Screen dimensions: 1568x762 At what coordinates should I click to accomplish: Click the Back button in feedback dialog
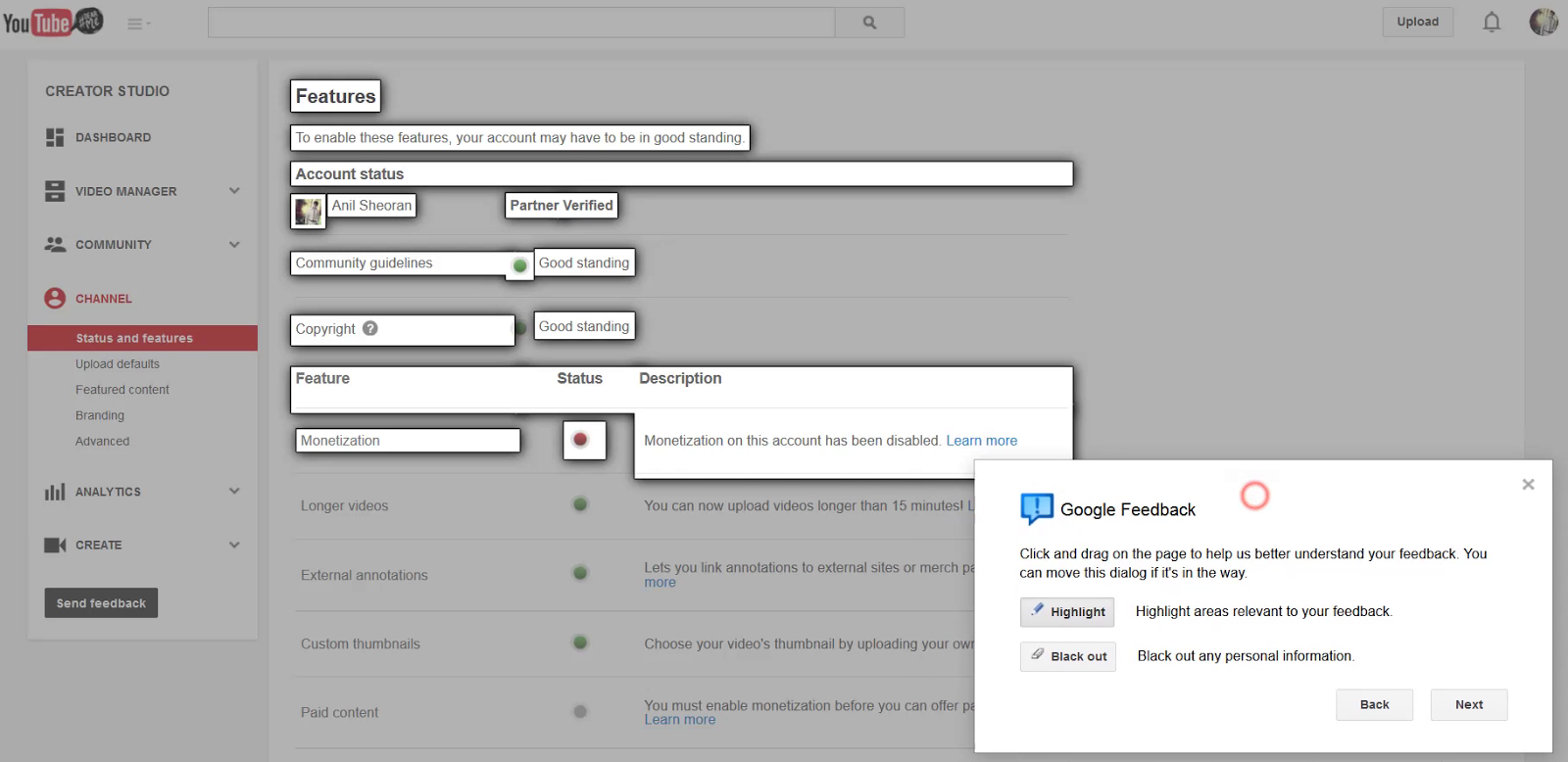tap(1375, 705)
